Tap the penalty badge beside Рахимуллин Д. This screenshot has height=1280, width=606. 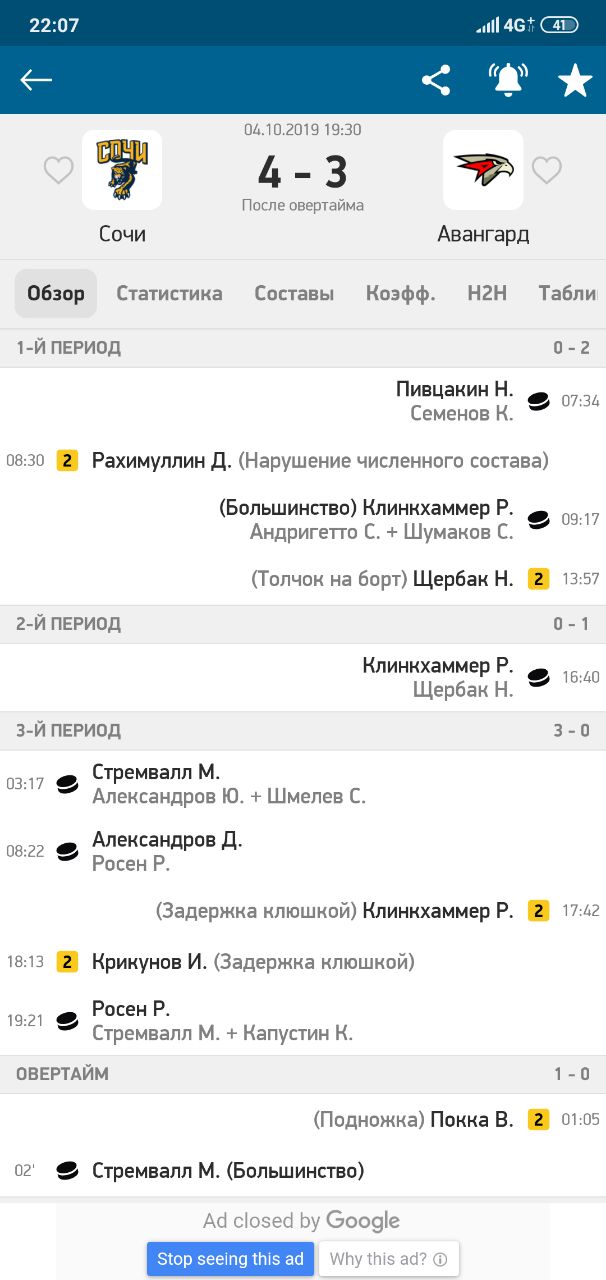67,461
